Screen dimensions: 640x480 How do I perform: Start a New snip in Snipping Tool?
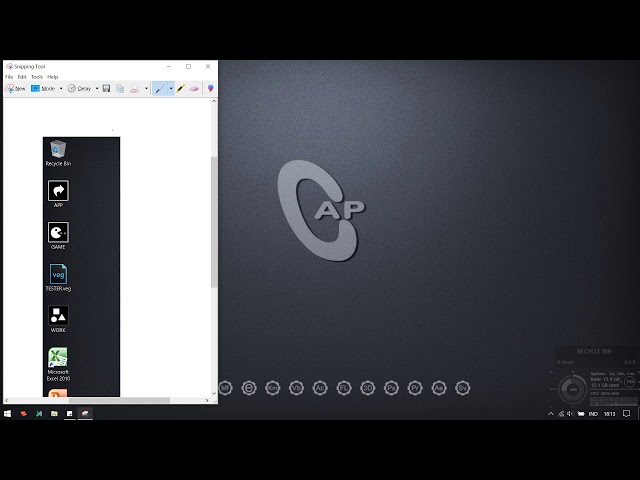[15, 89]
